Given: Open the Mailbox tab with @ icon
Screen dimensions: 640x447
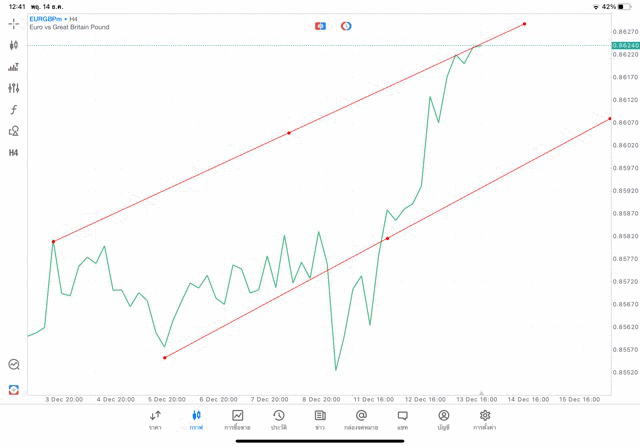Looking at the screenshot, I should pyautogui.click(x=361, y=419).
